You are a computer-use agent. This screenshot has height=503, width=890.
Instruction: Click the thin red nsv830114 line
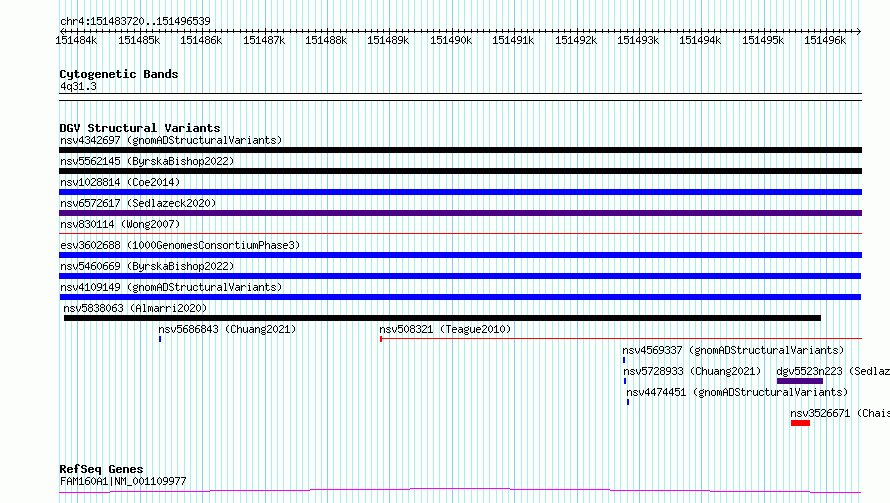460,233
